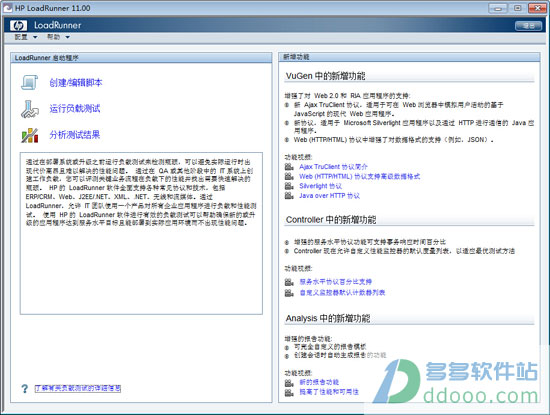550x415 pixels.
Task: Open the Web (HTTP/HTML) advanced data format link
Action: pyautogui.click(x=360, y=176)
